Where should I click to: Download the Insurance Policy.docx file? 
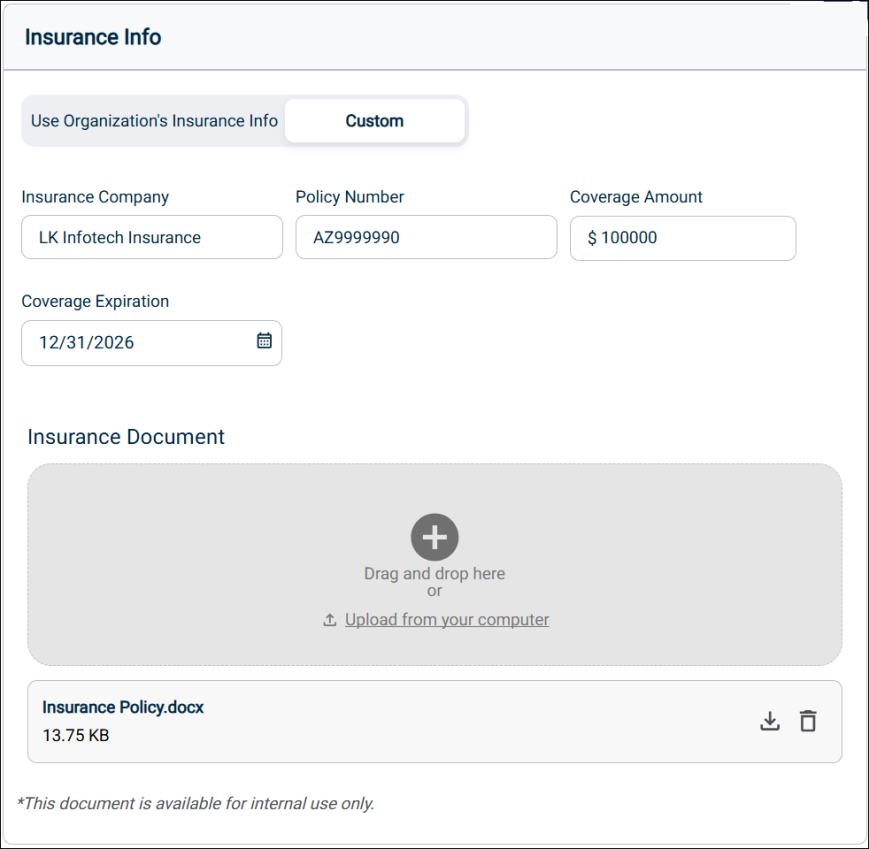pos(769,721)
